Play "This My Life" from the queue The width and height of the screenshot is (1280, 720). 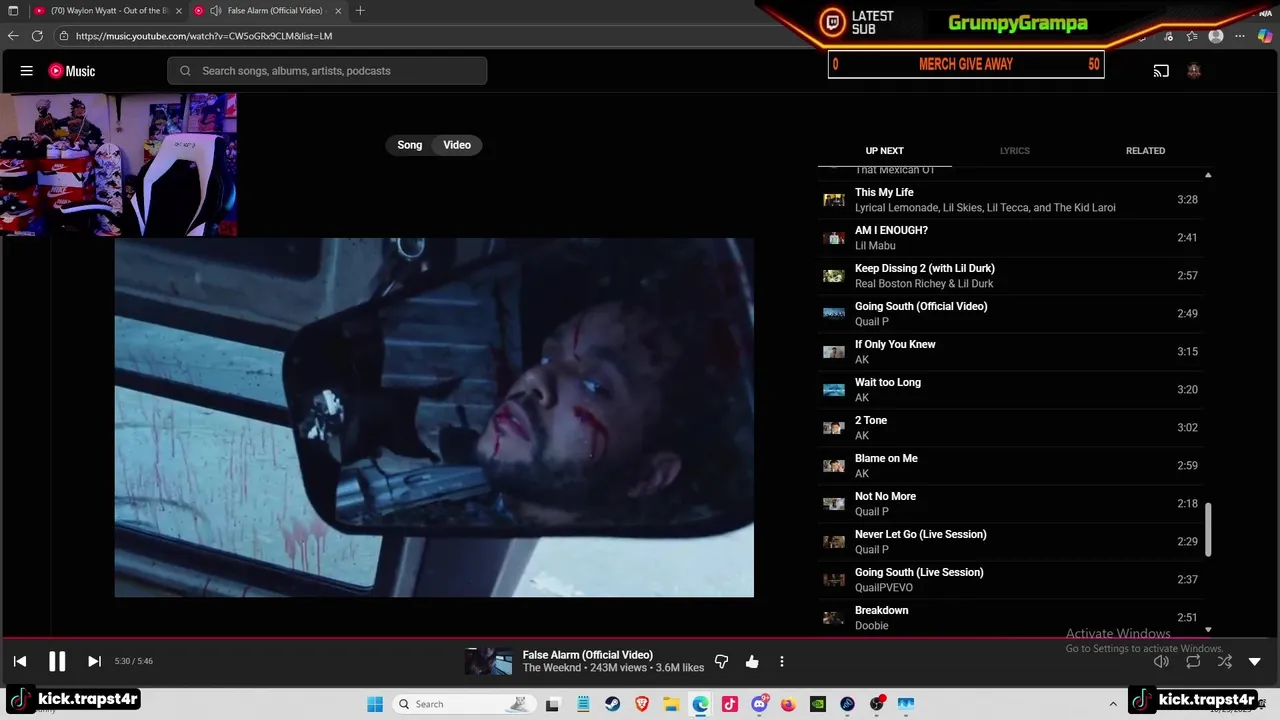(x=1010, y=200)
